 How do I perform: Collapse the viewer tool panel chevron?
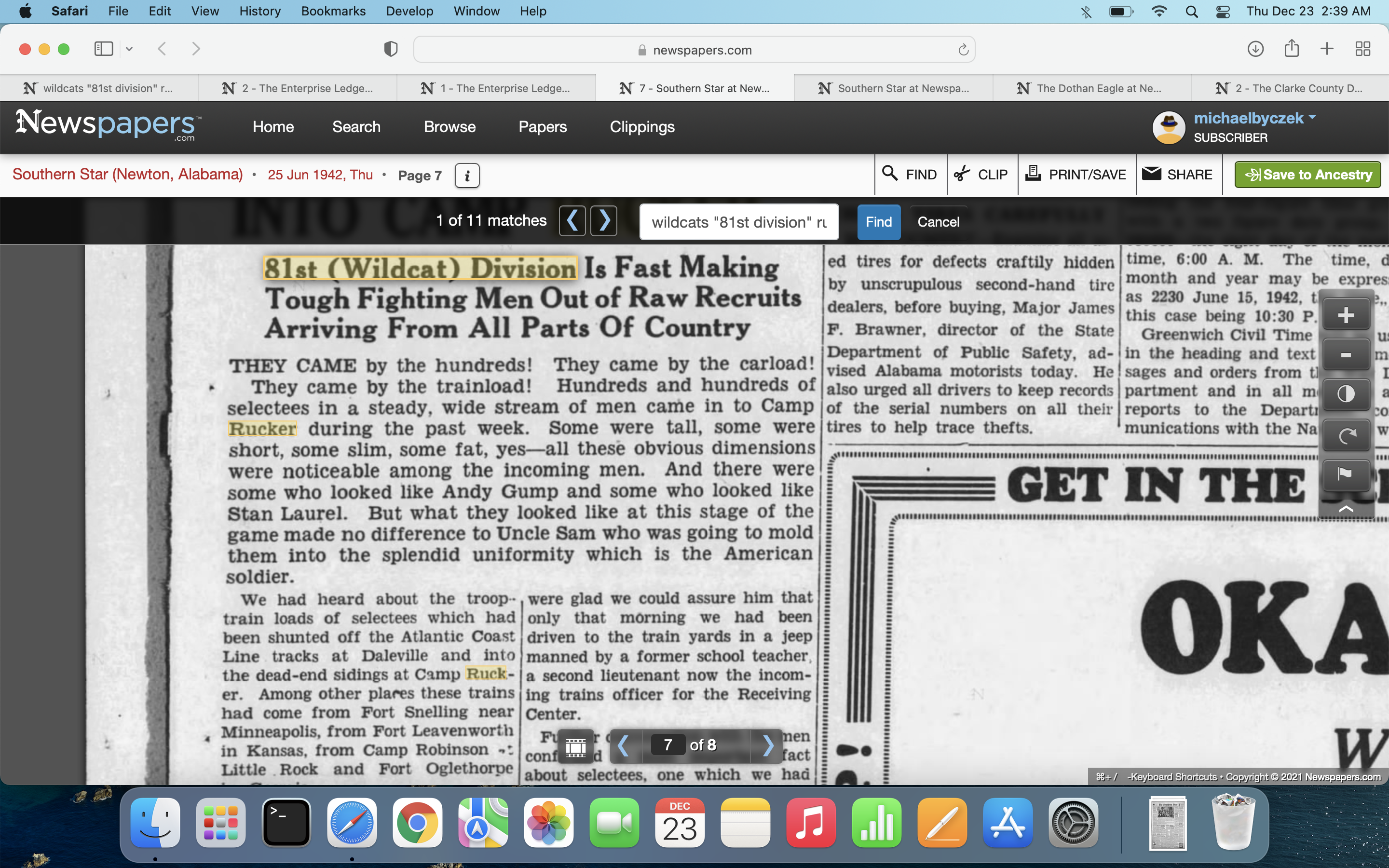[1346, 509]
